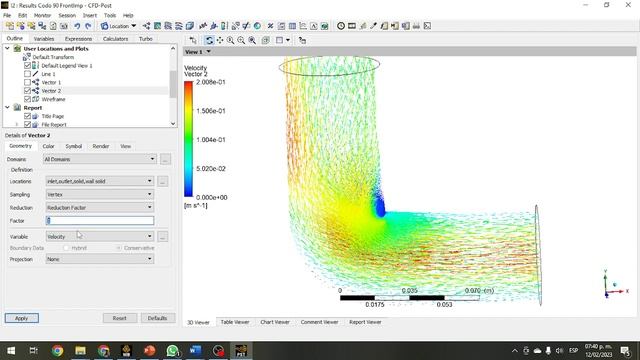Uncheck the Title Page checkbox
Image resolution: width=640 pixels, height=360 pixels.
pos(27,116)
